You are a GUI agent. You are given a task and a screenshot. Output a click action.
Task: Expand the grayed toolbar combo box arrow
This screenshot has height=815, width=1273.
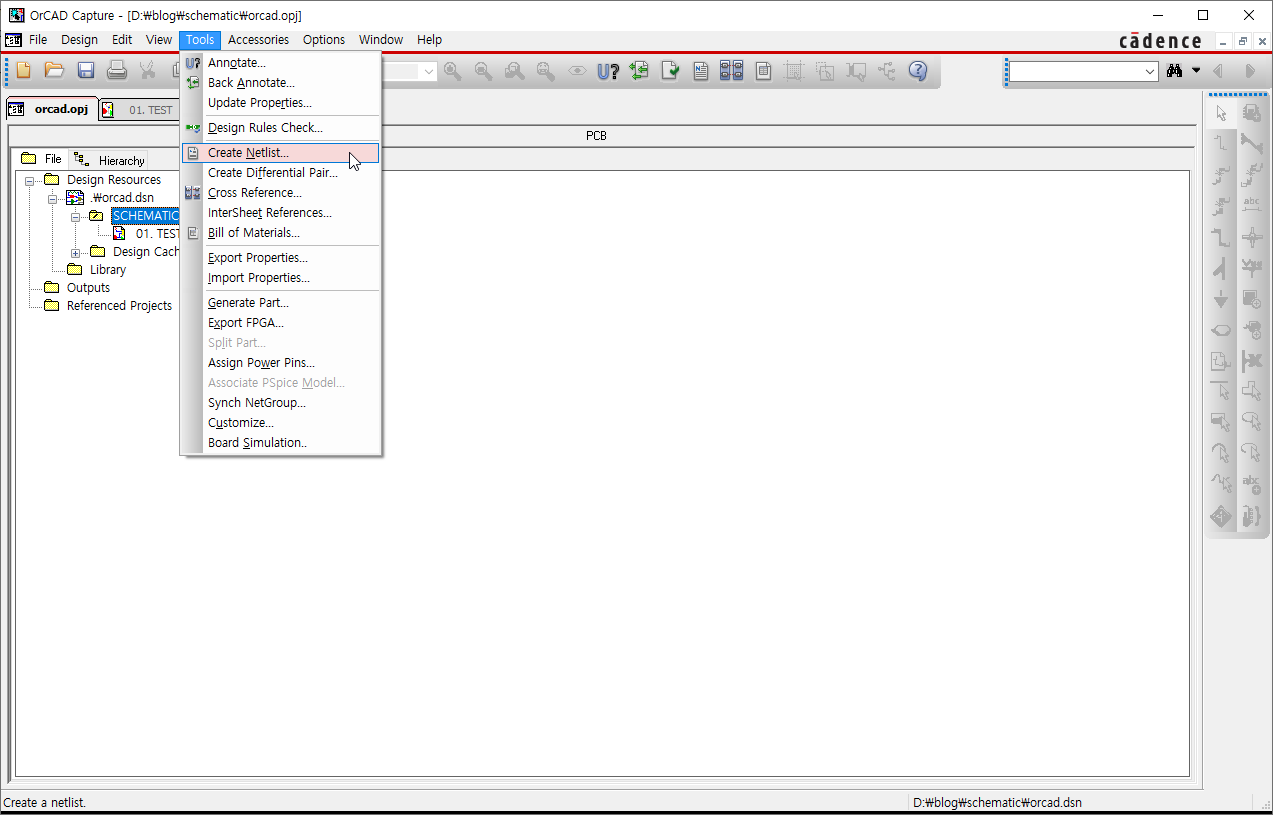tap(429, 71)
